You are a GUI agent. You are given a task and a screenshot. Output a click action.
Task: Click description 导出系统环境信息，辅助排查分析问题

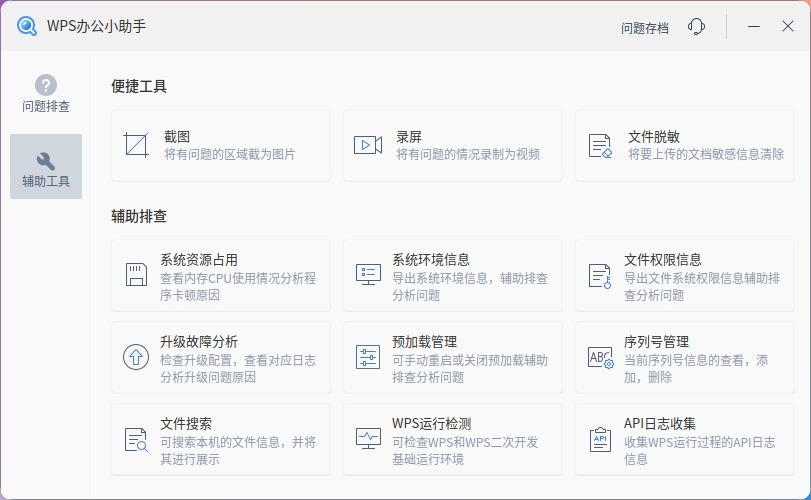(x=470, y=286)
